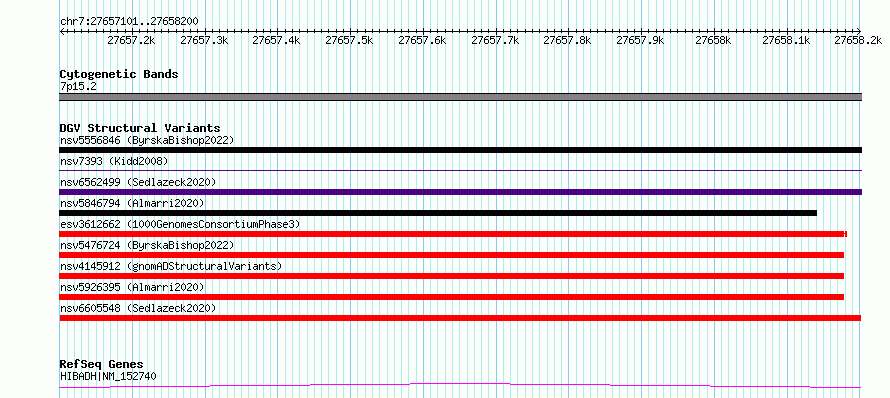Click the 27657.4k ruler tick label

click(276, 40)
